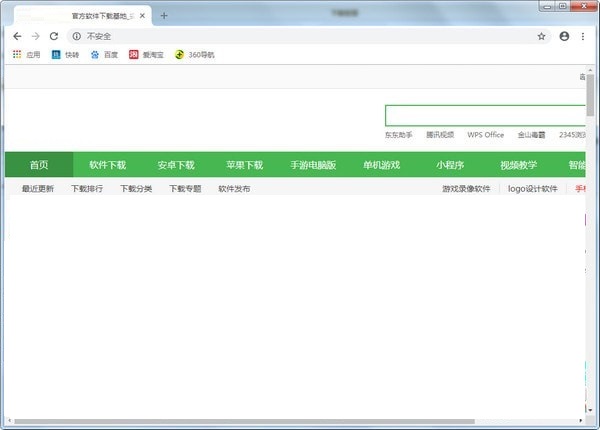Click the scroll-up arrow of vertical scrollbar
Viewport: 600px width, 430px height.
pos(590,70)
